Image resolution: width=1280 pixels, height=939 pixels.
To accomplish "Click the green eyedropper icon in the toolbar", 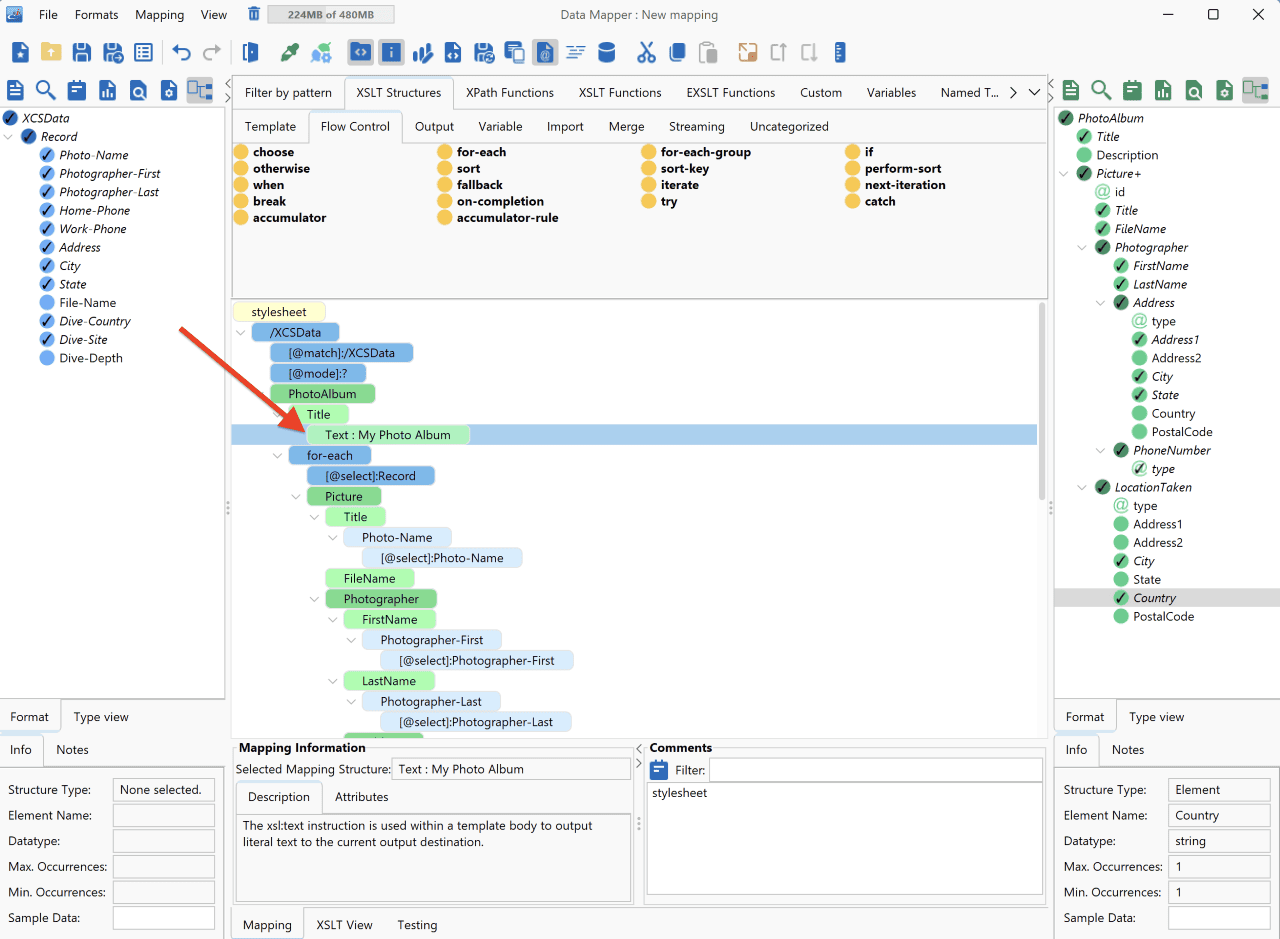I will click(x=290, y=52).
